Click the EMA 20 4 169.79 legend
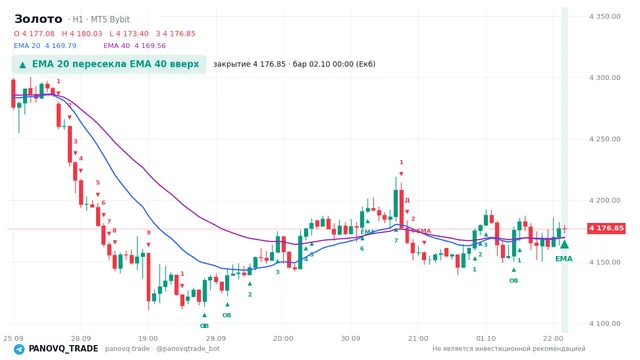This screenshot has height=360, width=640. click(45, 46)
